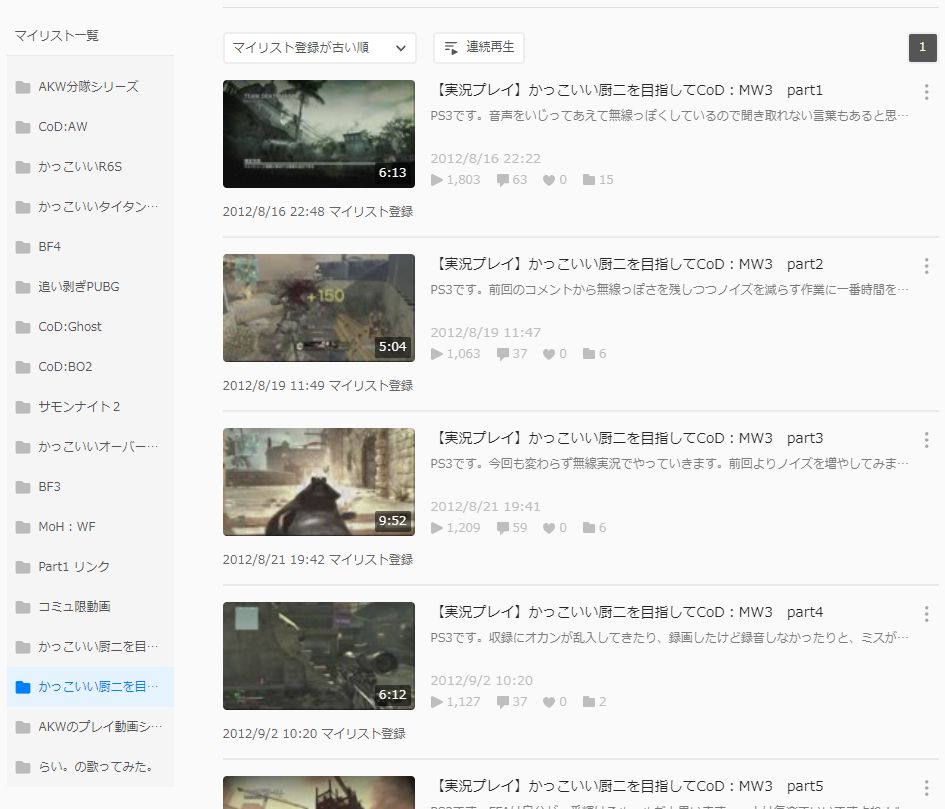The image size is (945, 809).
Task: Click the mylist count folder icon on part2
Action: (x=589, y=354)
